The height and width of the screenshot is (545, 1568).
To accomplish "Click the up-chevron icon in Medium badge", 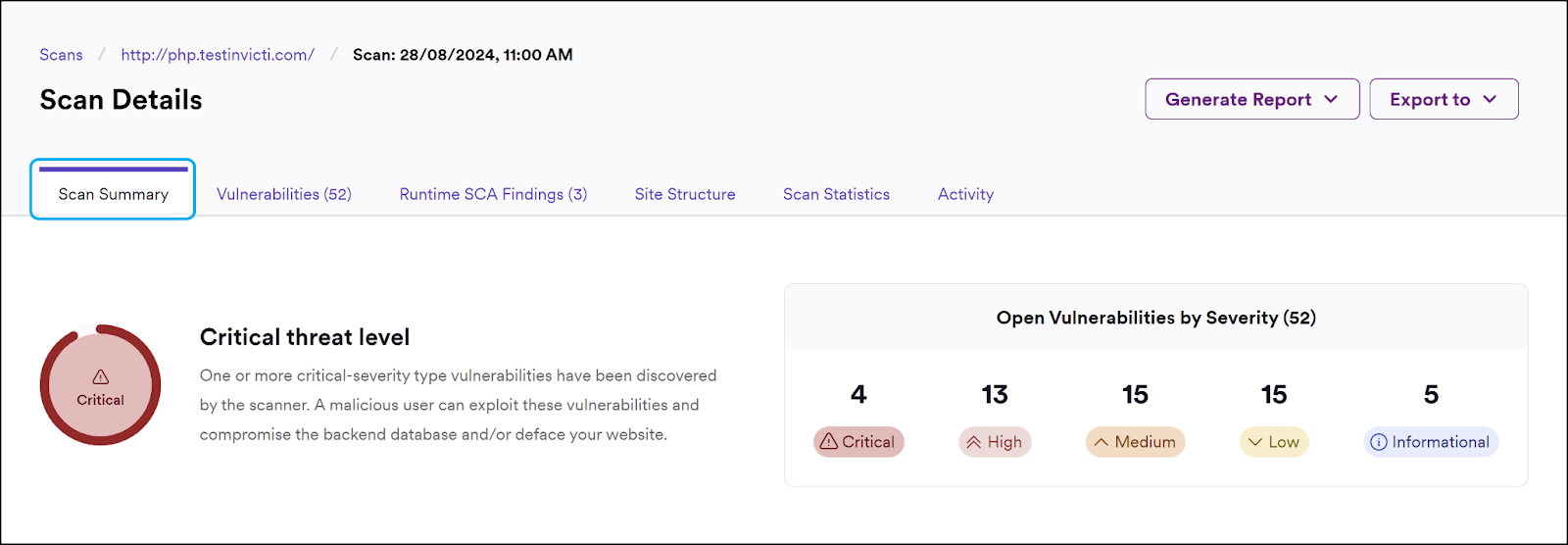I will (1102, 442).
